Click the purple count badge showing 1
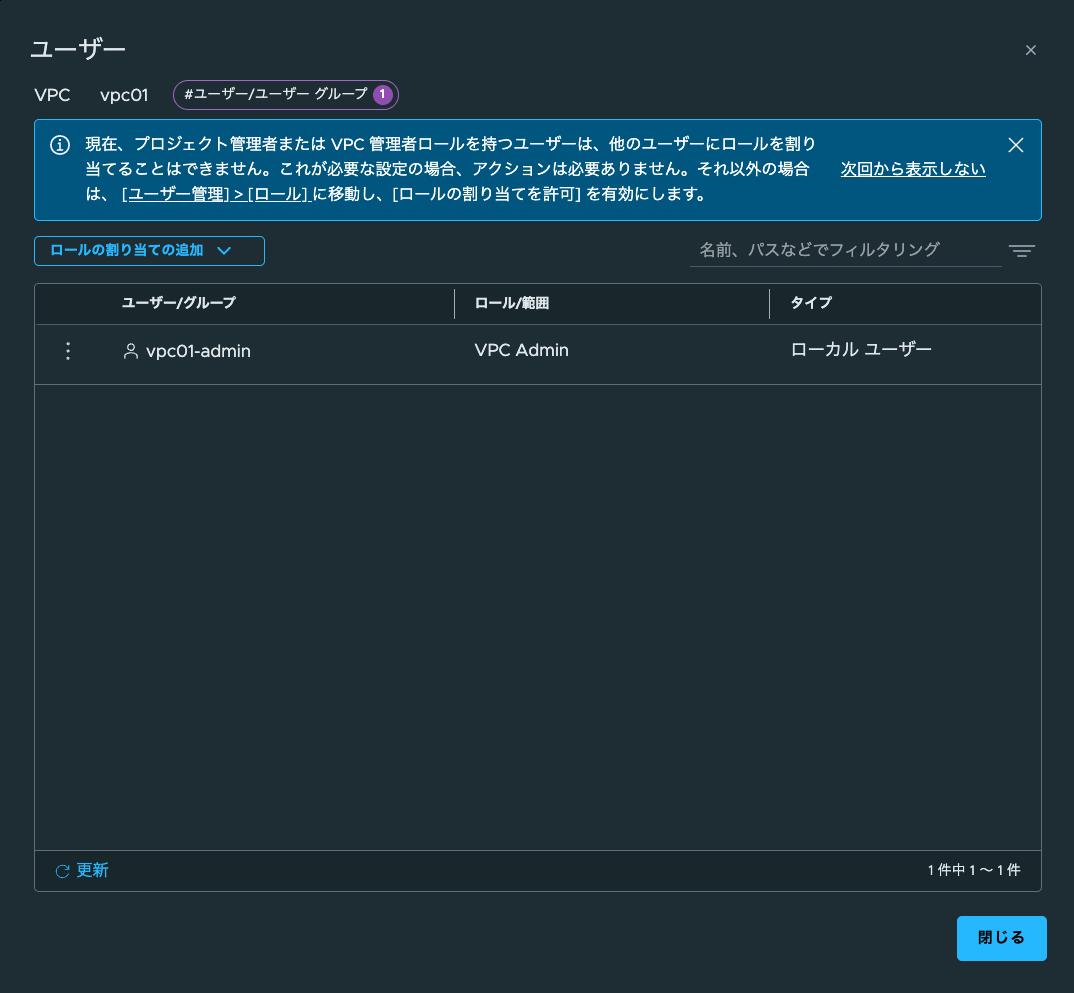Image resolution: width=1074 pixels, height=993 pixels. pyautogui.click(x=382, y=95)
